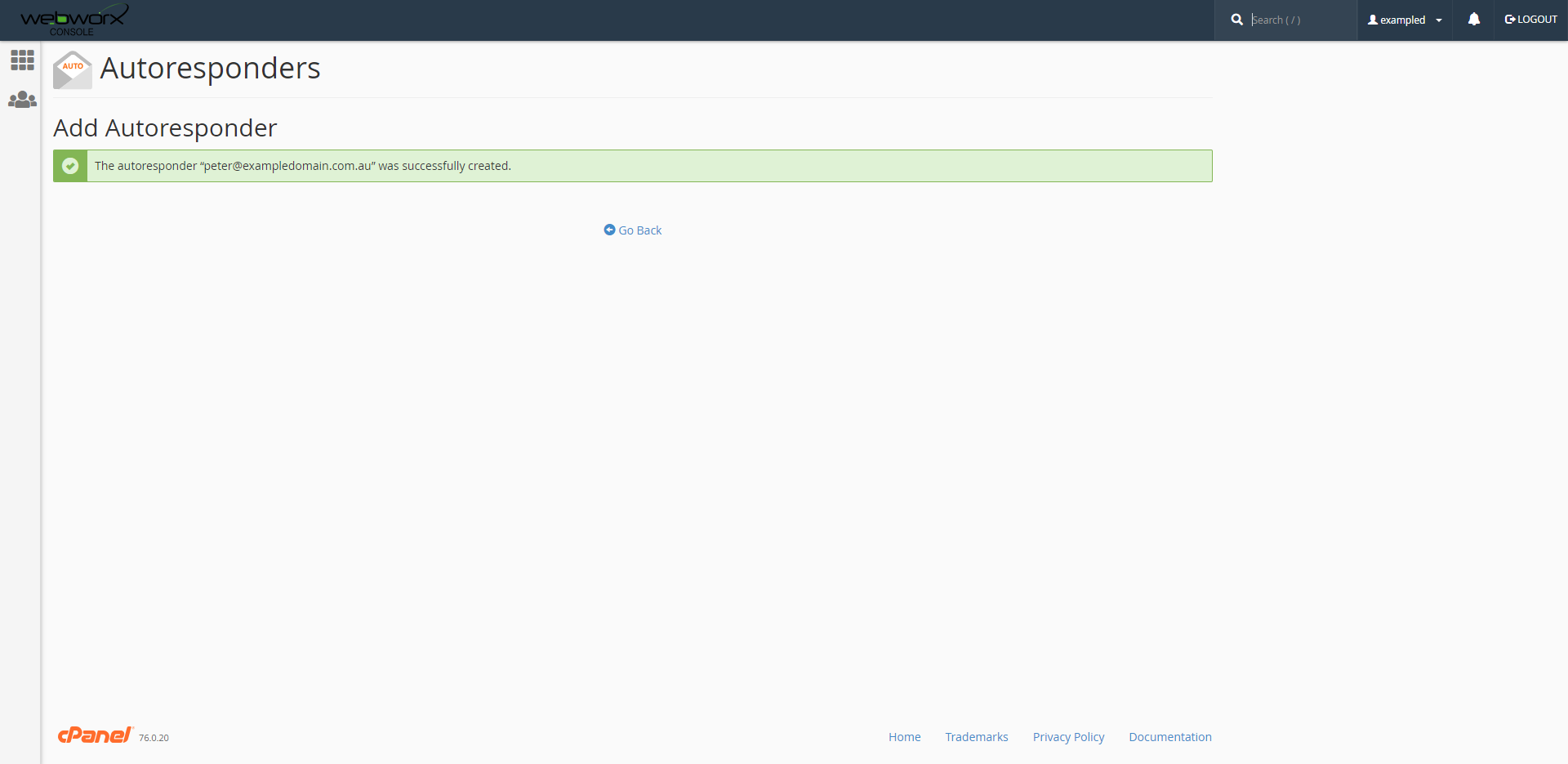Click the caret arrow next to exampled

(x=1439, y=20)
